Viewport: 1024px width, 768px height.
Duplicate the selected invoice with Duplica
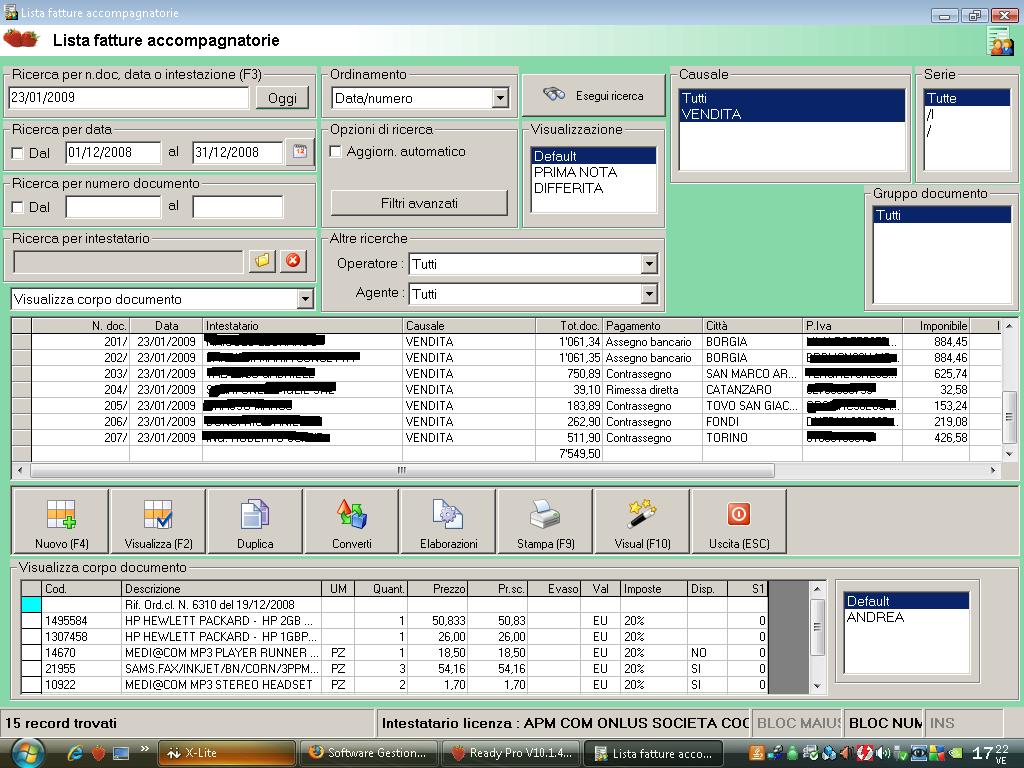pos(255,521)
